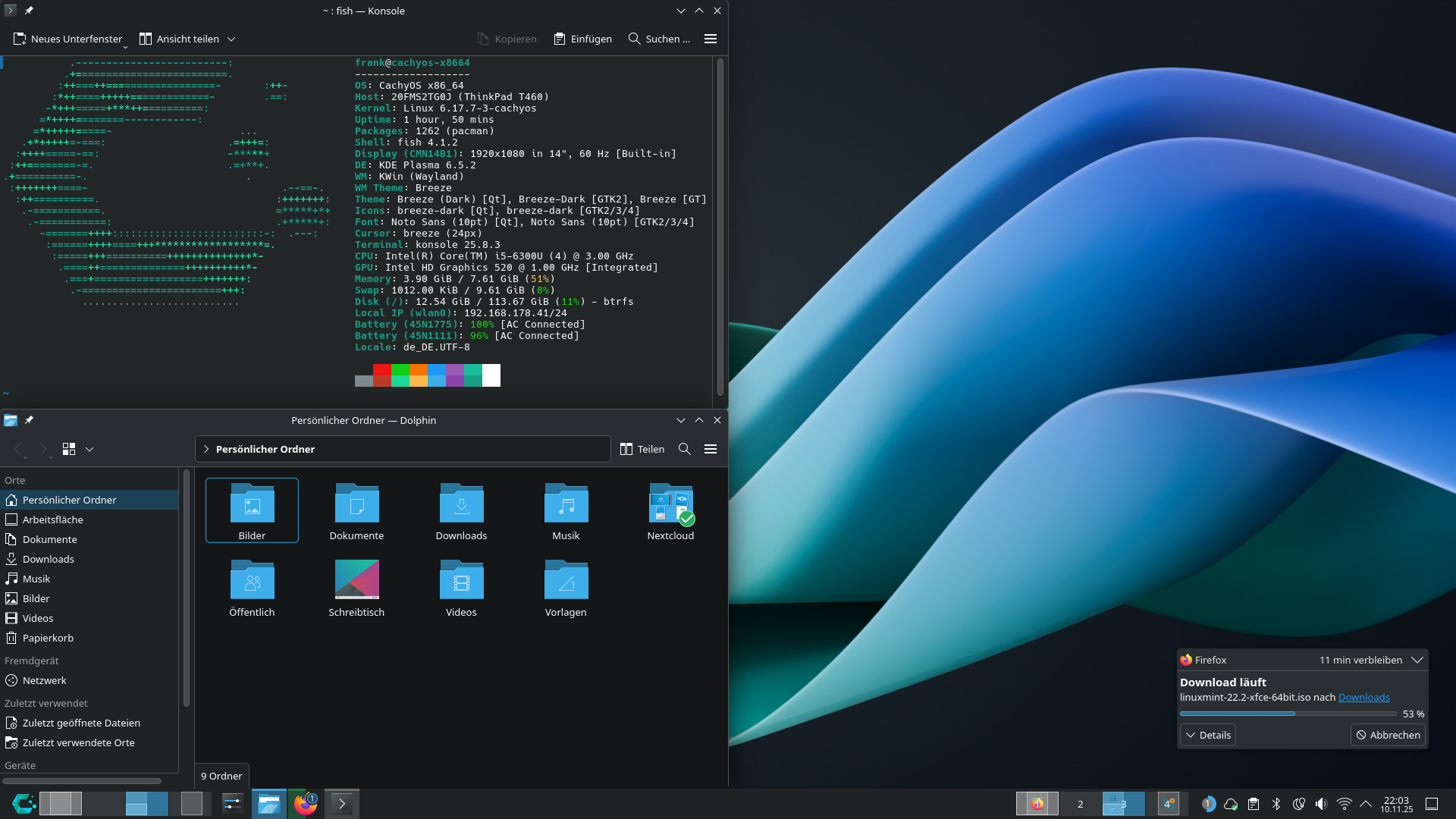The width and height of the screenshot is (1456, 819).
Task: Open Papierkorb in the places sidebar
Action: [89, 638]
